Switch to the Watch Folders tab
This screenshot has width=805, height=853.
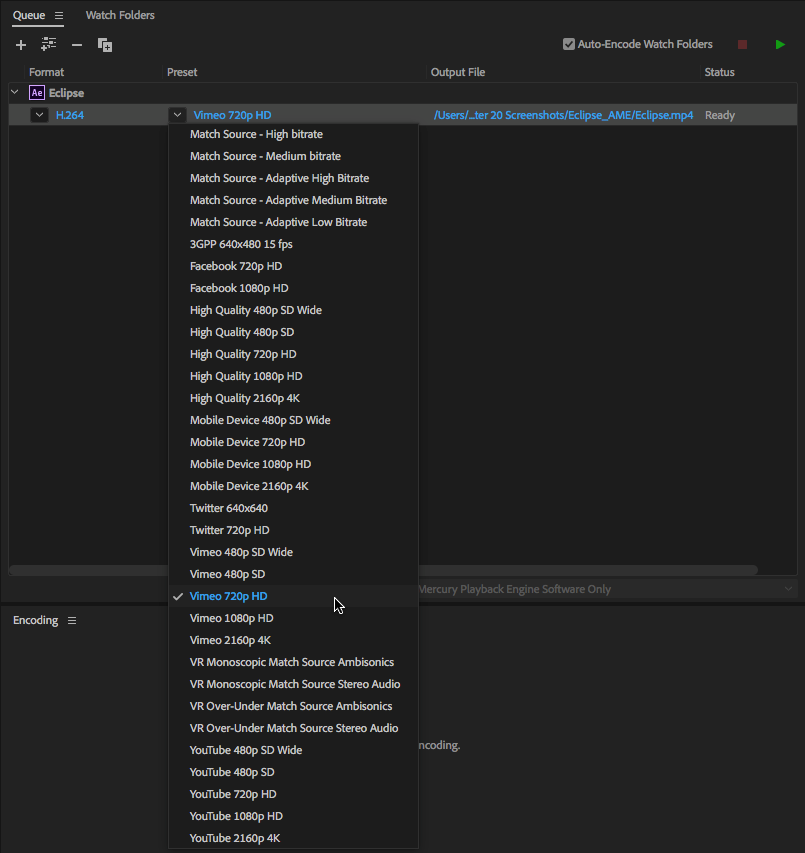(x=120, y=16)
